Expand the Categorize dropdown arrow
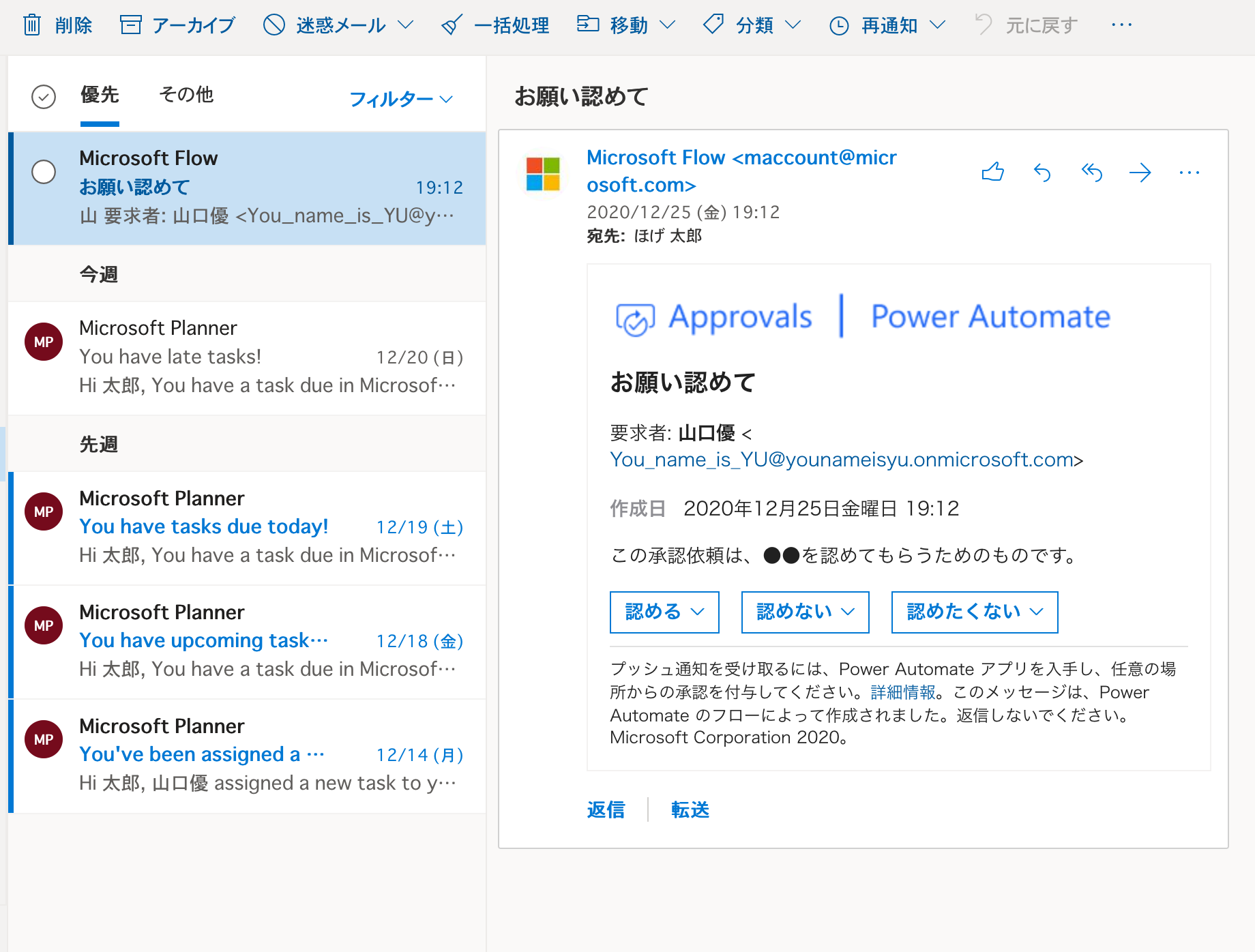This screenshot has width=1255, height=952. (x=793, y=25)
